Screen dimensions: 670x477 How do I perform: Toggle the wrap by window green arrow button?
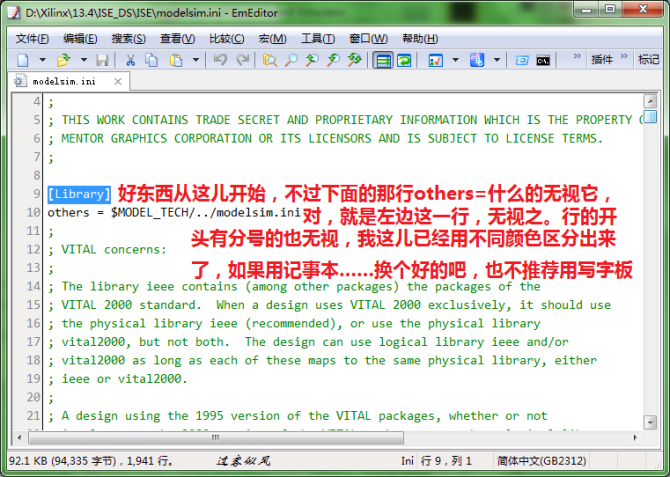[404, 60]
